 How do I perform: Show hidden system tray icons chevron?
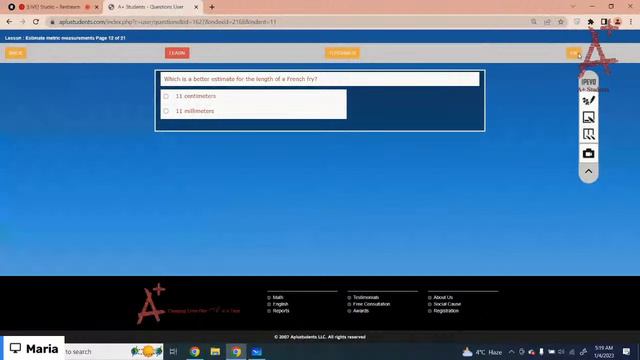[x=511, y=352]
